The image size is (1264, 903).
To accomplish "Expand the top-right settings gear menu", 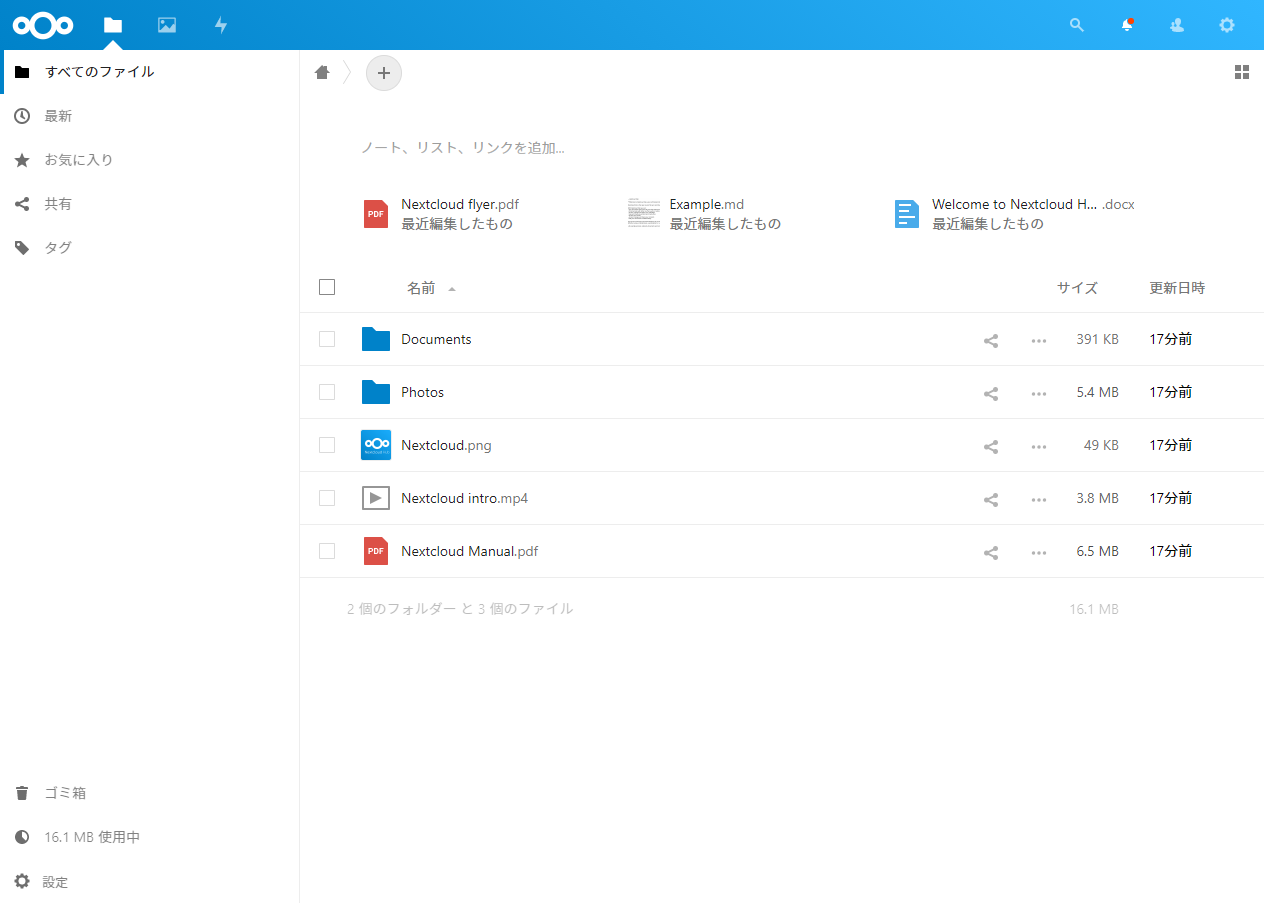I will [x=1227, y=25].
